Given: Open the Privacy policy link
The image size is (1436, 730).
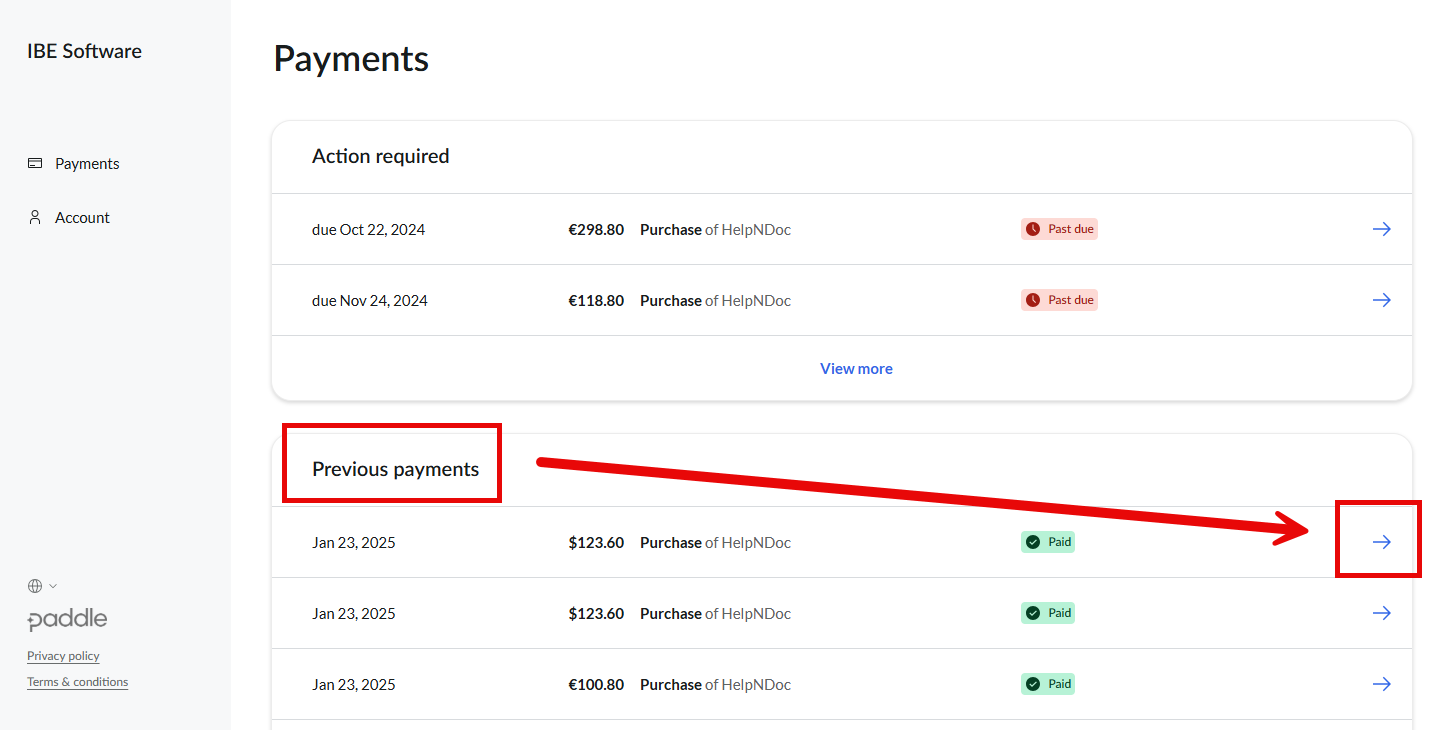Looking at the screenshot, I should pyautogui.click(x=63, y=656).
